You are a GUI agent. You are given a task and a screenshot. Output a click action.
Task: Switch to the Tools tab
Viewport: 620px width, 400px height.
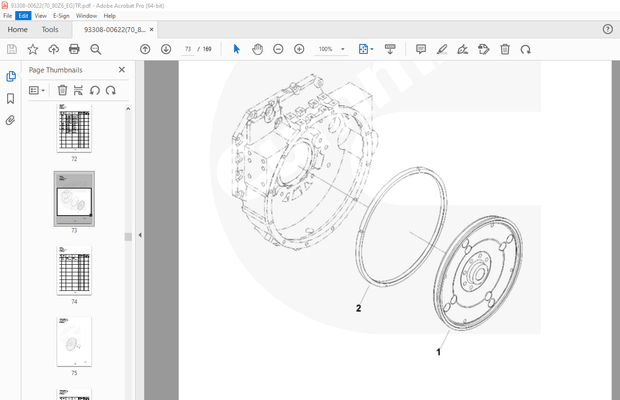(50, 30)
